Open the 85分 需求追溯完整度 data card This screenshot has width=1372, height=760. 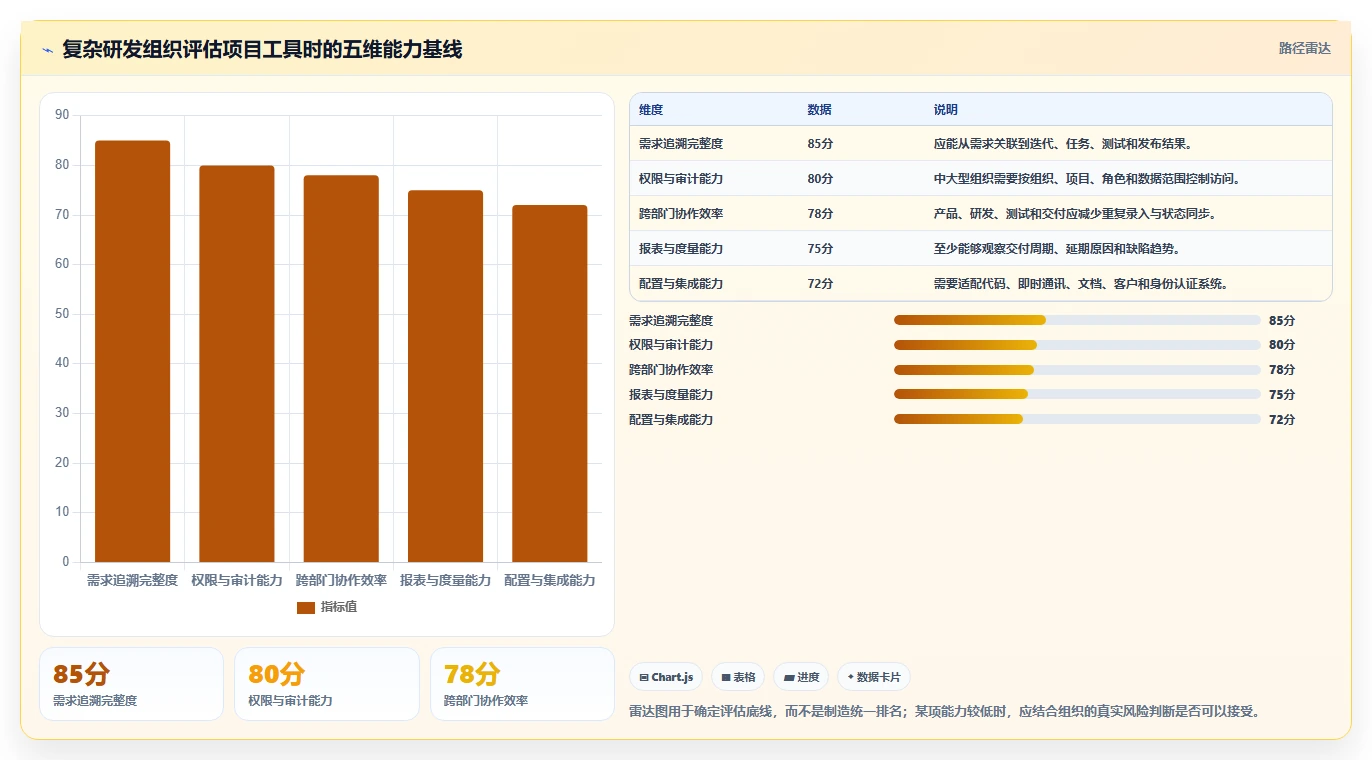pos(131,684)
